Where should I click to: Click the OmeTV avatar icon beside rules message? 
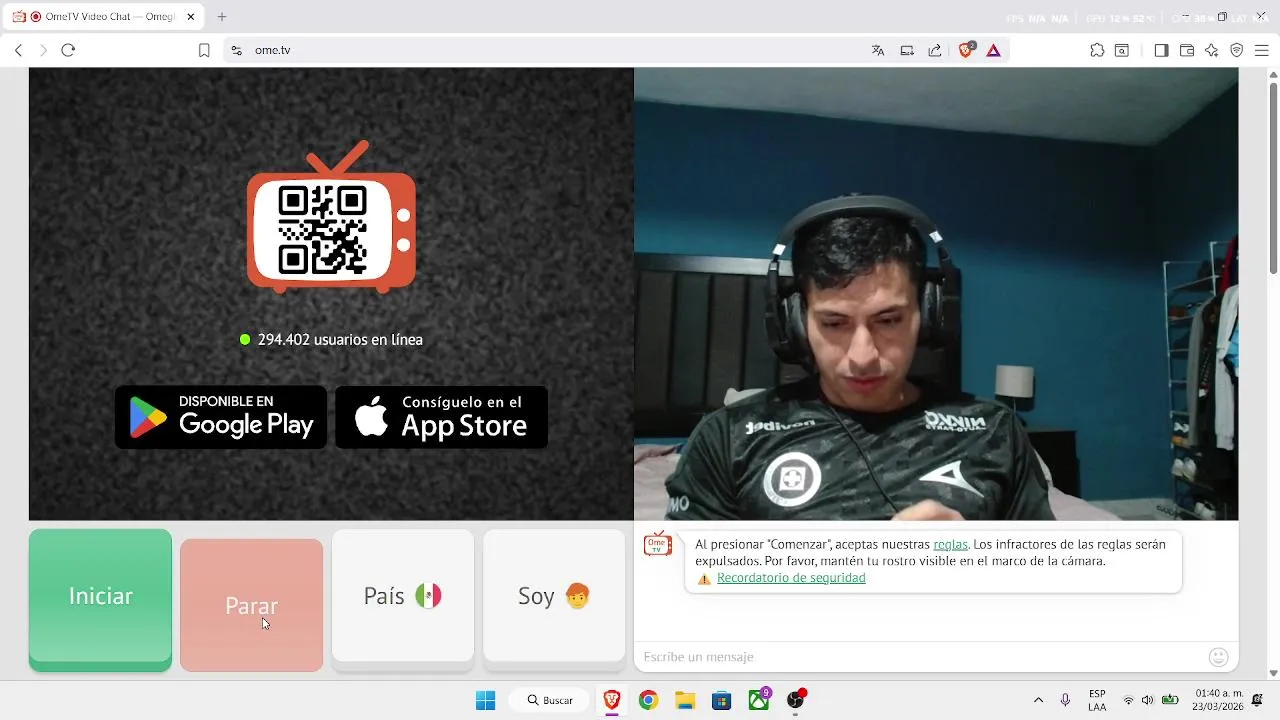657,545
